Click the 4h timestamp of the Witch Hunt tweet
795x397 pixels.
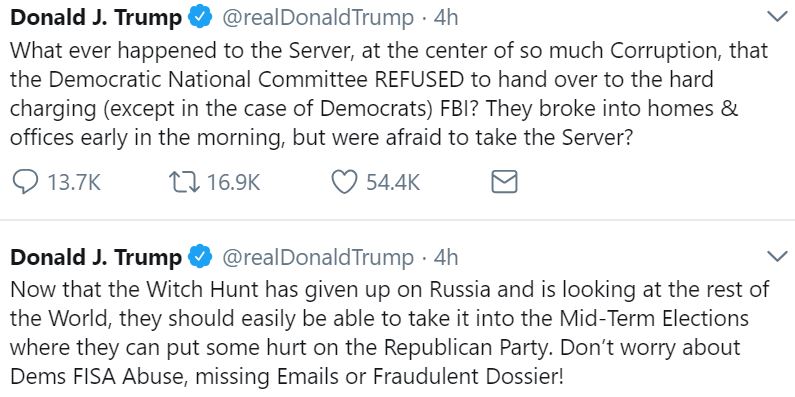tap(446, 257)
